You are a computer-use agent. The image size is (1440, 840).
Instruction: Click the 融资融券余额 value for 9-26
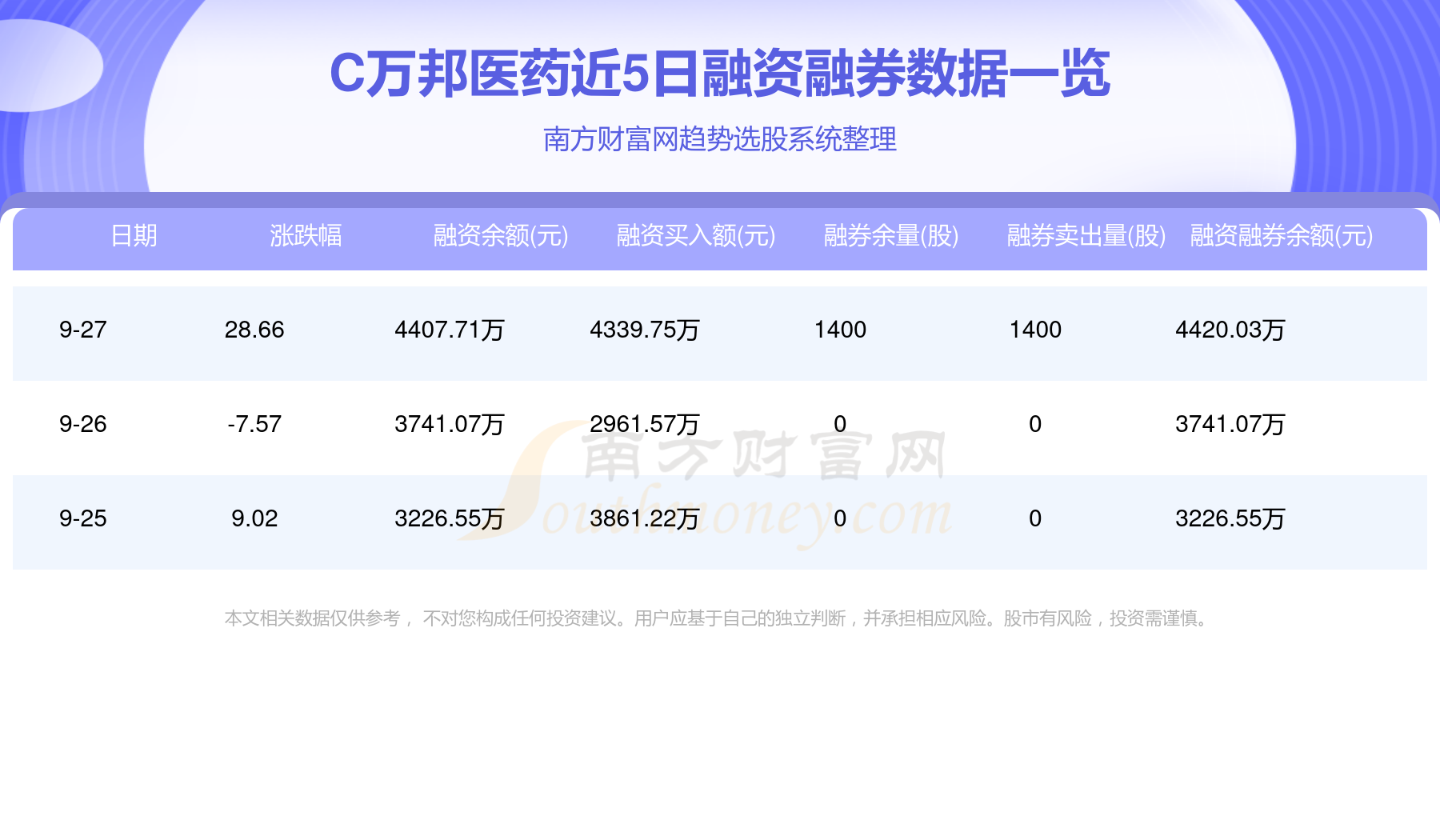click(x=1230, y=424)
